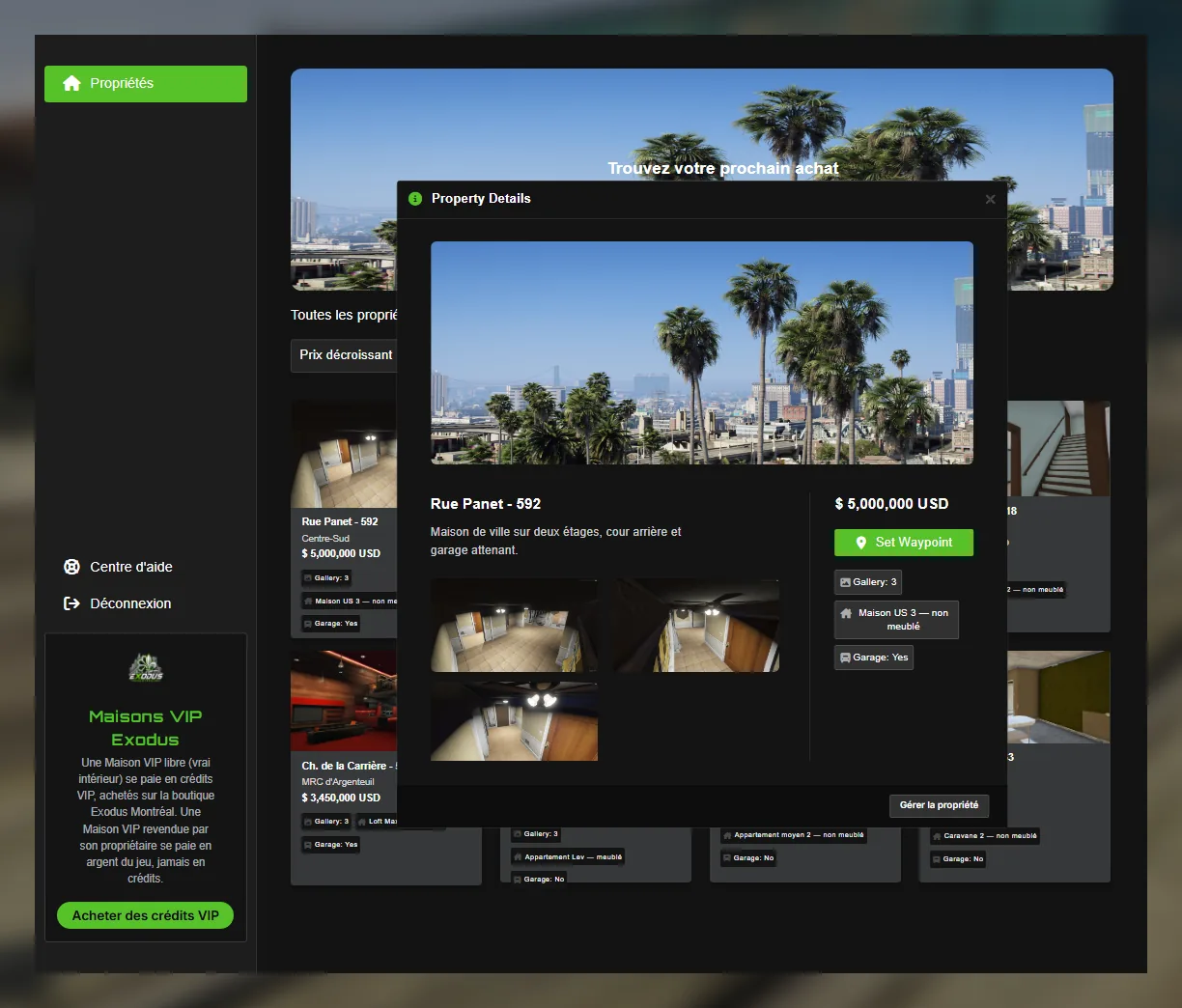Click the Rue Panet - 592 card photo behind the dialog
1182x1008 pixels.
point(344,455)
